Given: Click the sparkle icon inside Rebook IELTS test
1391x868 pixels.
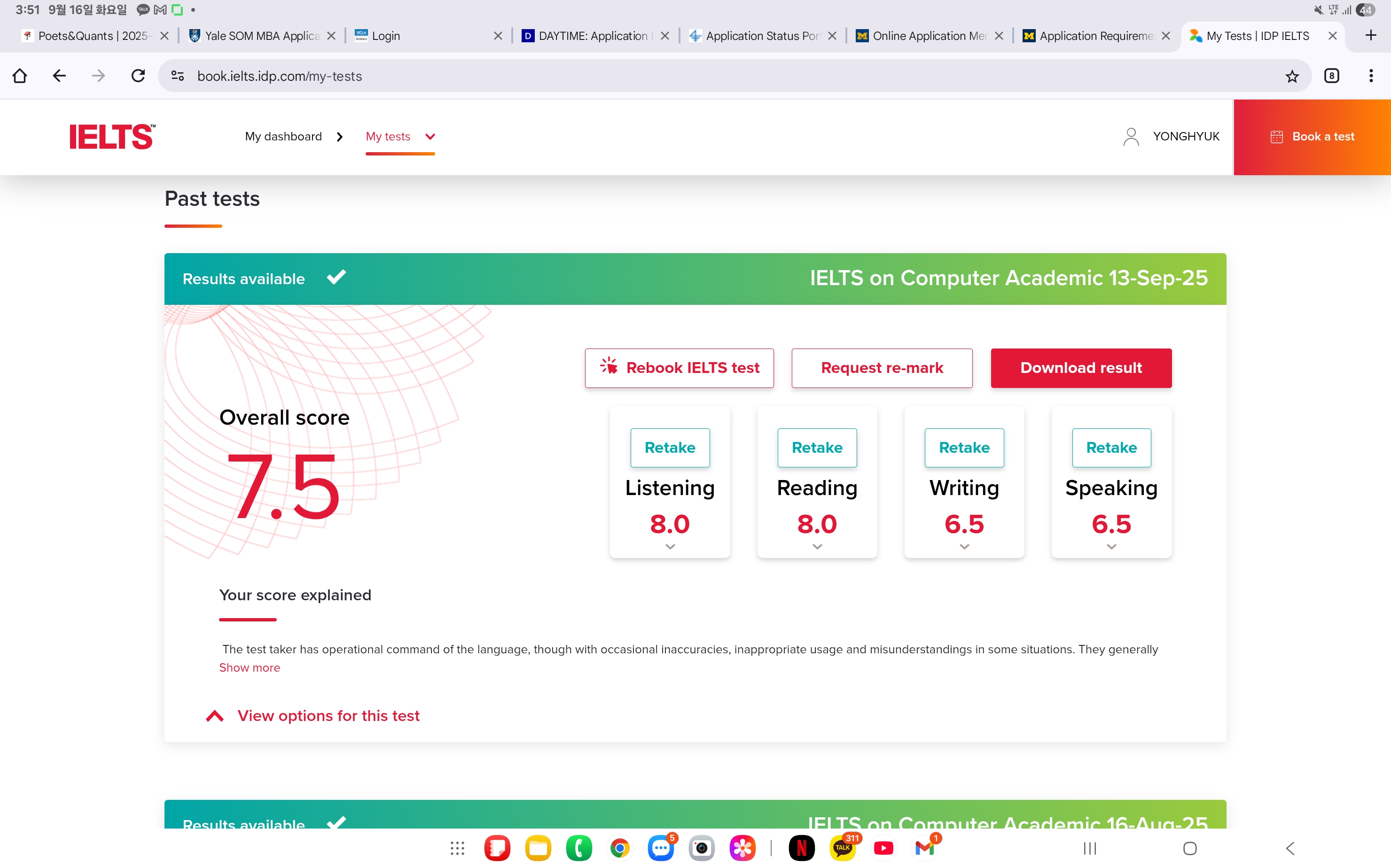Looking at the screenshot, I should 609,367.
